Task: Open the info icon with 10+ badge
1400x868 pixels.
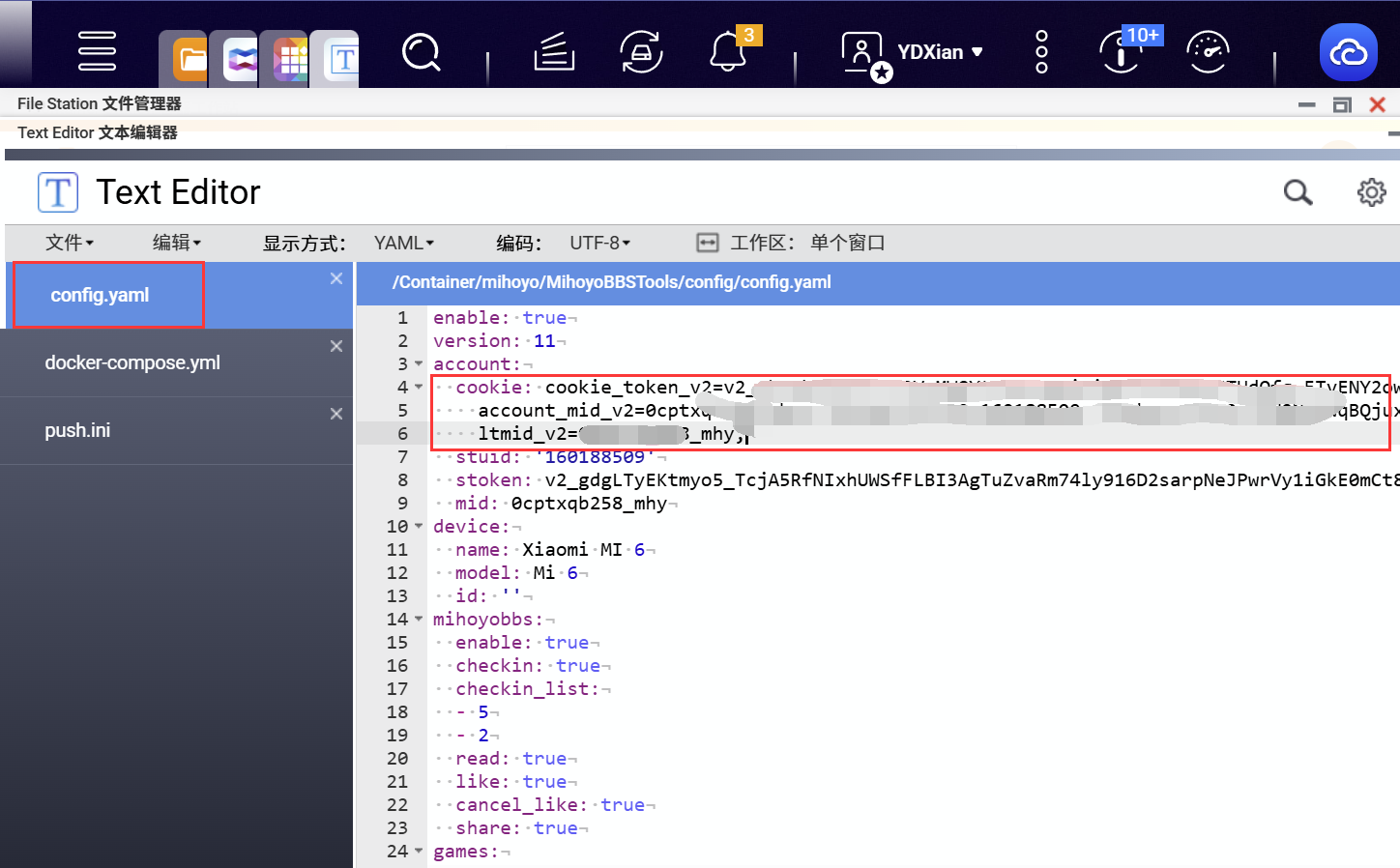Action: pos(1123,51)
